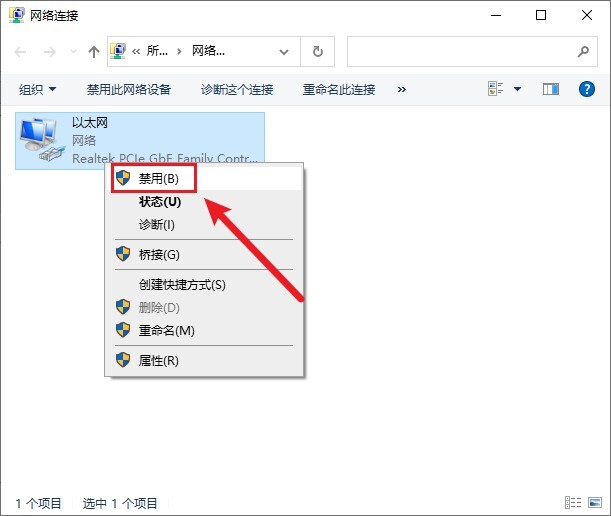Click the Up one level arrow
Viewport: 611px width, 516px height.
[94, 52]
